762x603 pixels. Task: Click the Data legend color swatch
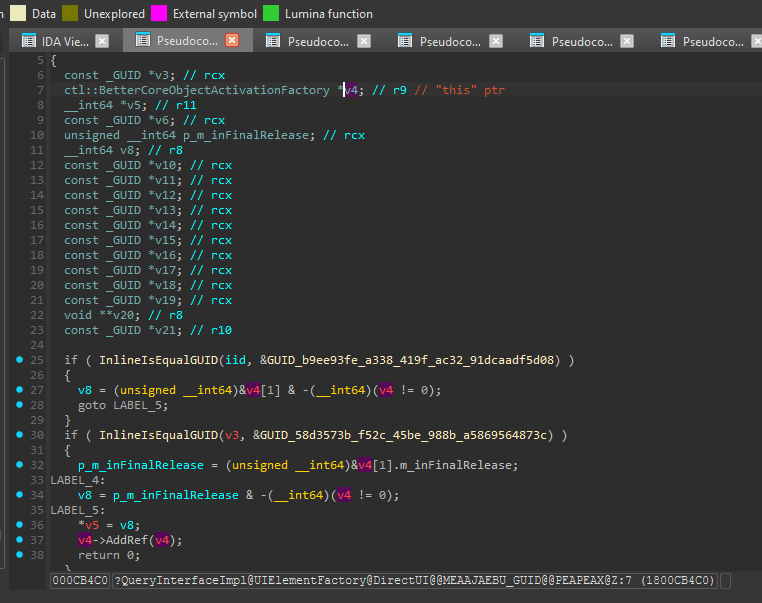point(18,14)
